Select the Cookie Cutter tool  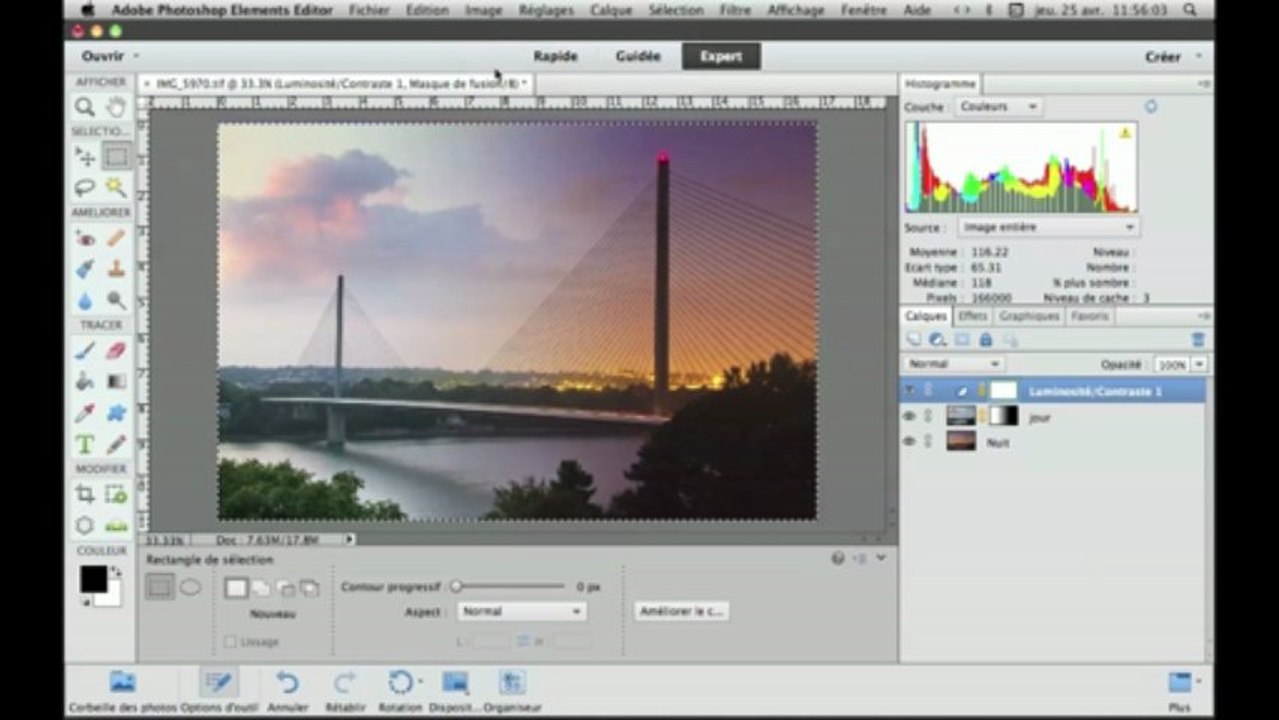coord(85,525)
